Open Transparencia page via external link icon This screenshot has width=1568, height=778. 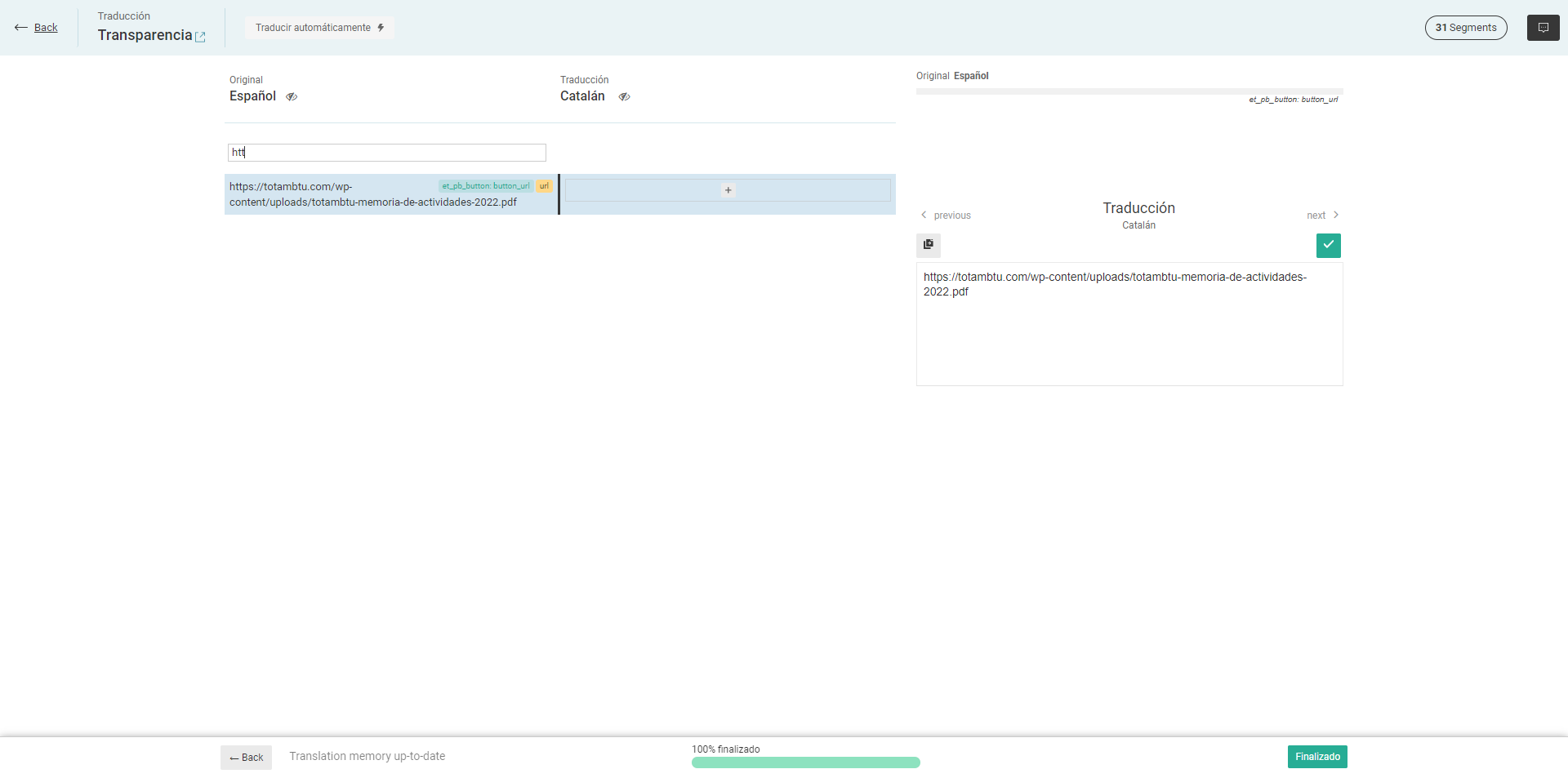tap(200, 37)
